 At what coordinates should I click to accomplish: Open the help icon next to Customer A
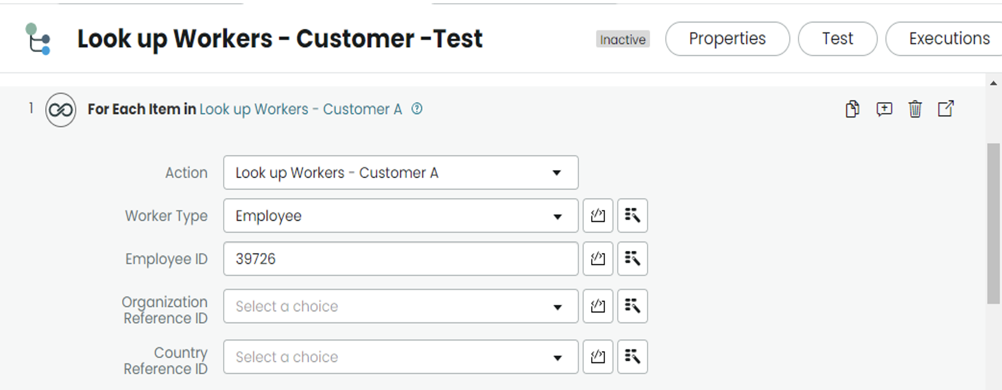tap(417, 109)
